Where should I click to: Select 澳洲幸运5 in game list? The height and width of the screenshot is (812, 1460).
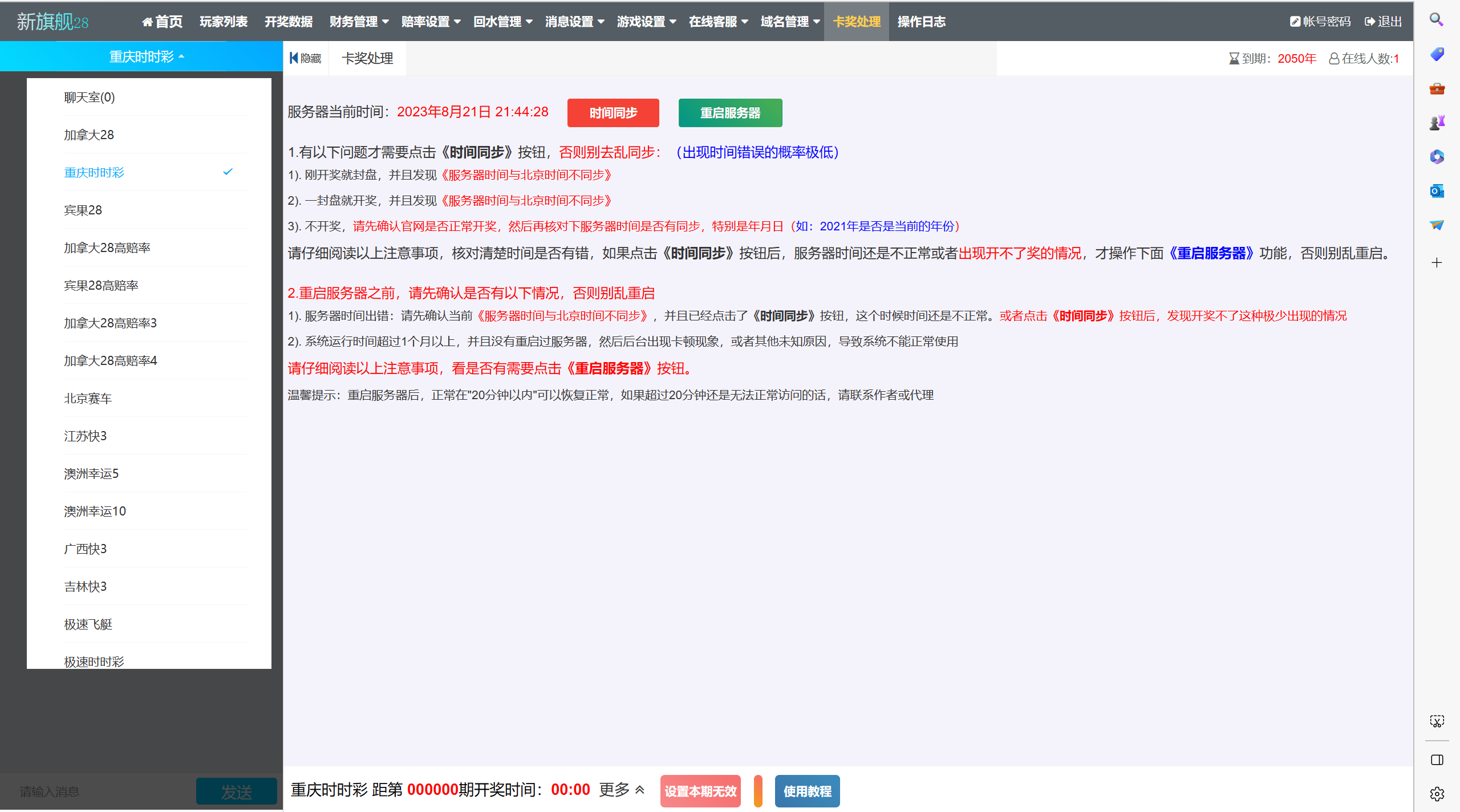[x=155, y=474]
